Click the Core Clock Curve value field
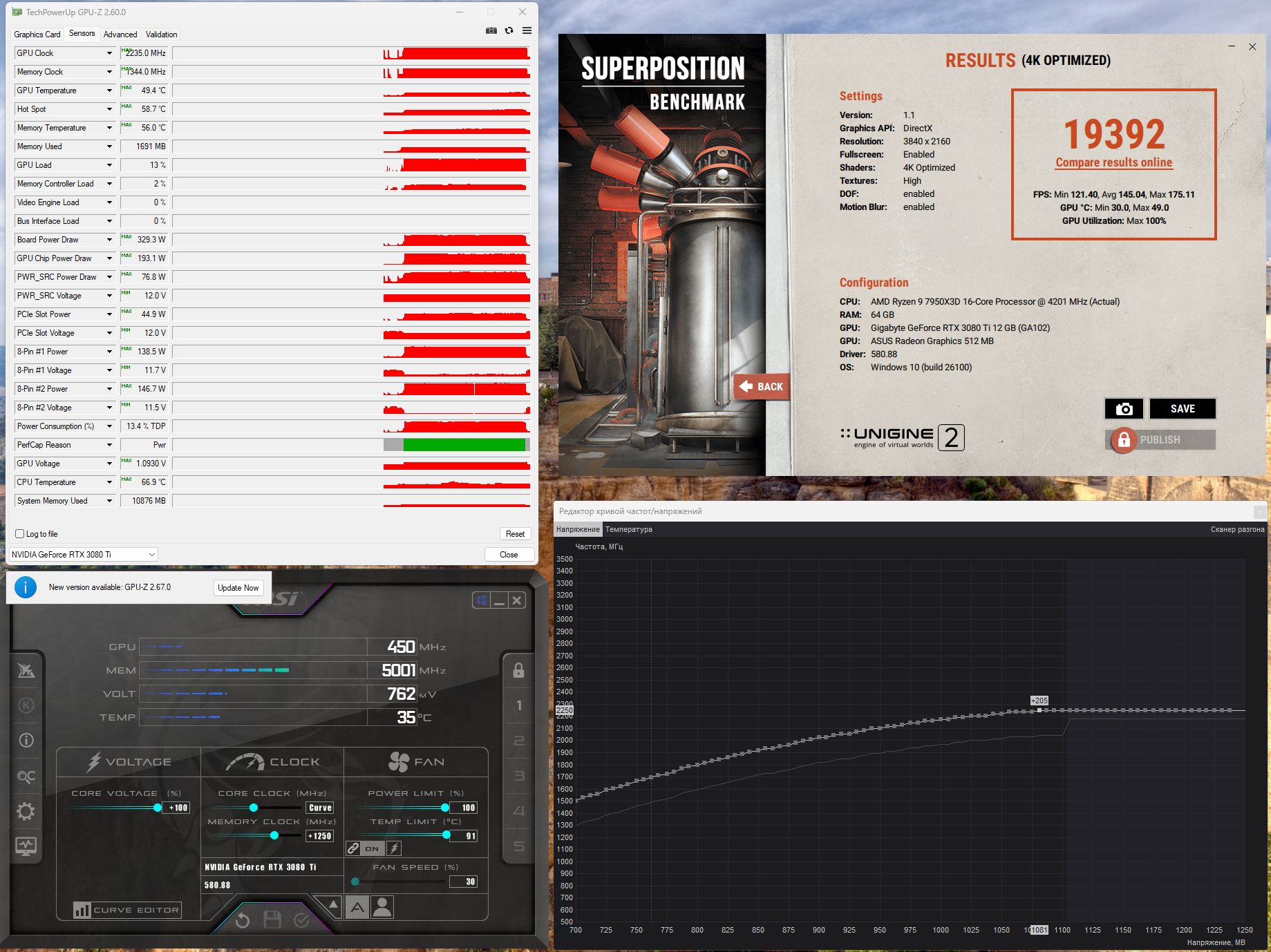Viewport: 1271px width, 952px height. click(x=320, y=808)
